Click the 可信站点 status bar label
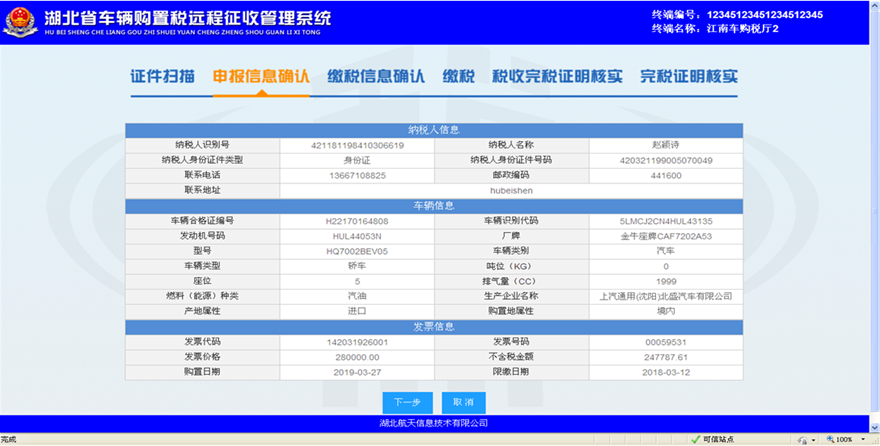Screen dimensions: 880x446 [719, 439]
